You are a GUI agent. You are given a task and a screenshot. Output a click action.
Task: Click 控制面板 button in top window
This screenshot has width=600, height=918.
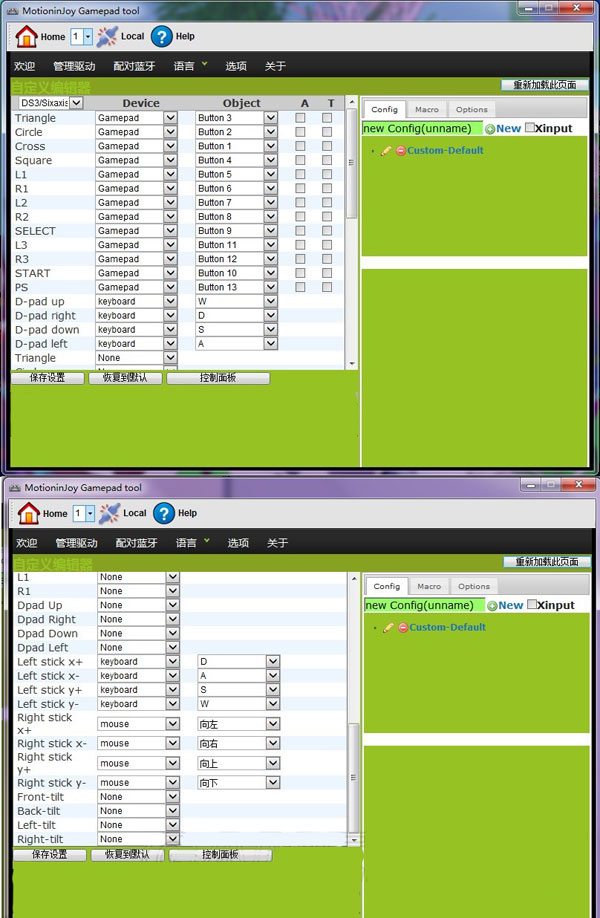pyautogui.click(x=218, y=378)
